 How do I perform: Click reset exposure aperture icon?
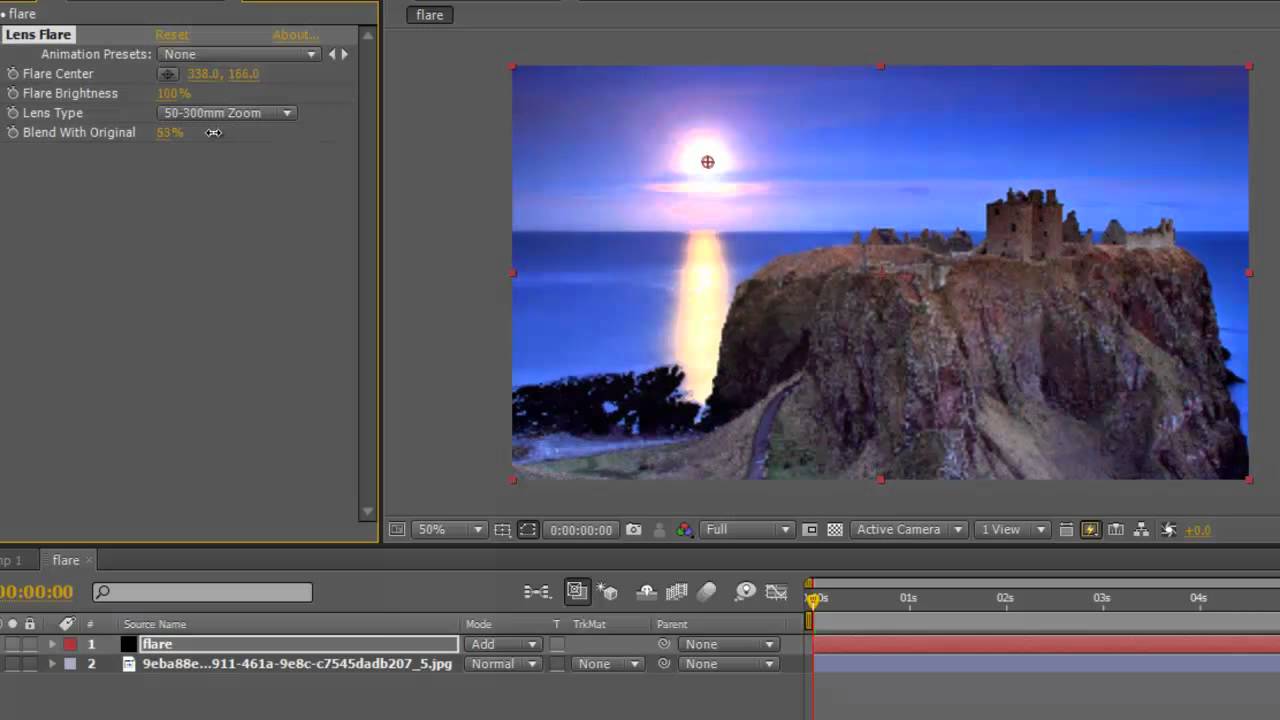(1168, 530)
